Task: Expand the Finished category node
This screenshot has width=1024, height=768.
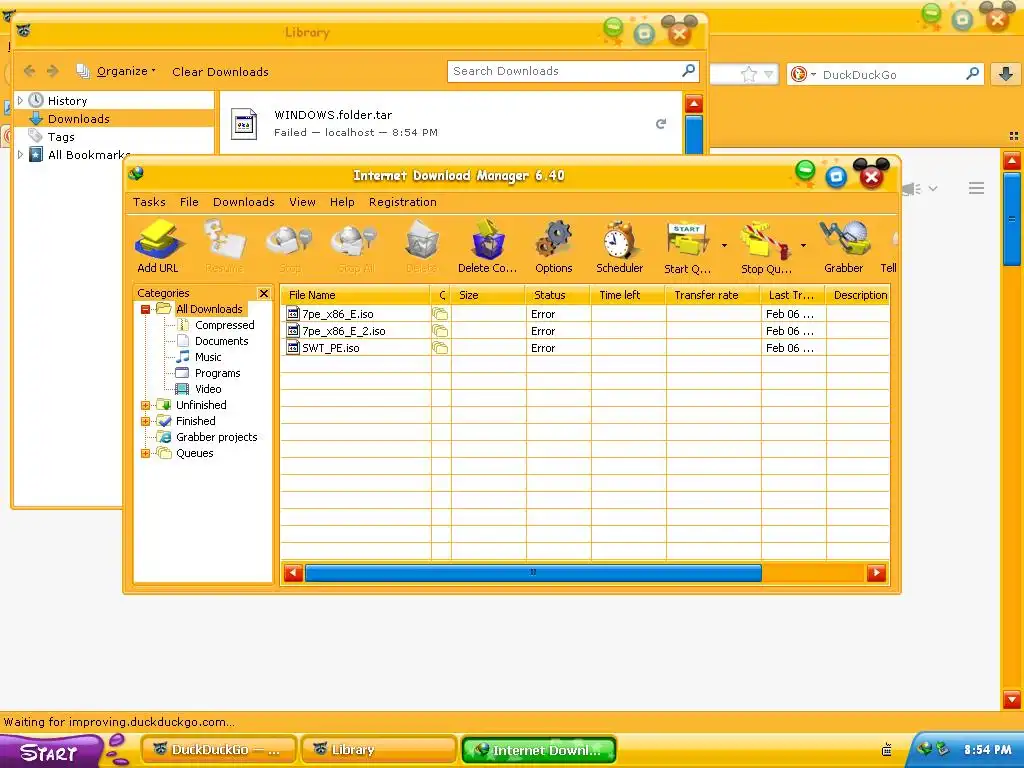Action: pyautogui.click(x=146, y=421)
